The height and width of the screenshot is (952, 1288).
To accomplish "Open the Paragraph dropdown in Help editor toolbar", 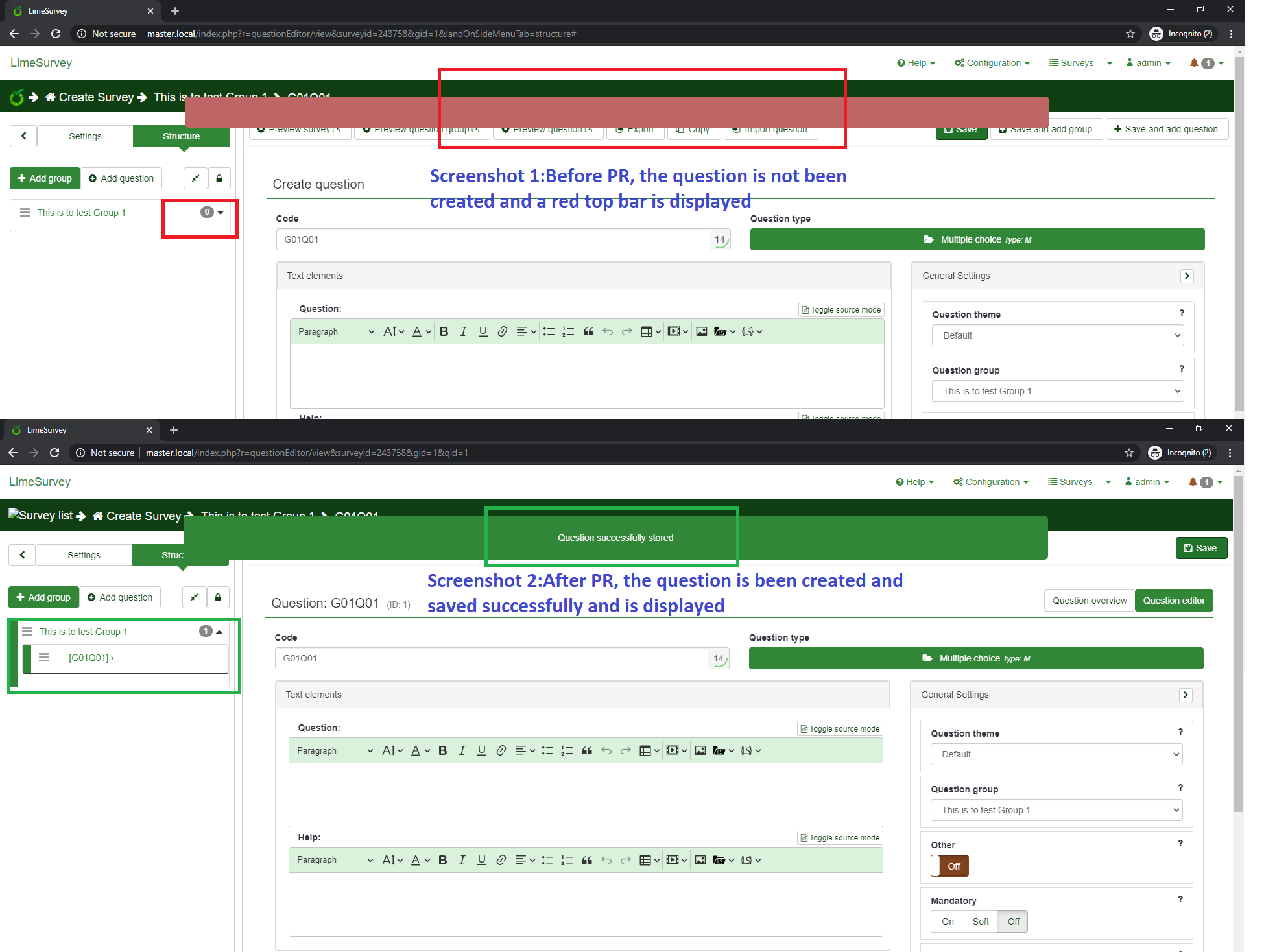I will tap(335, 860).
